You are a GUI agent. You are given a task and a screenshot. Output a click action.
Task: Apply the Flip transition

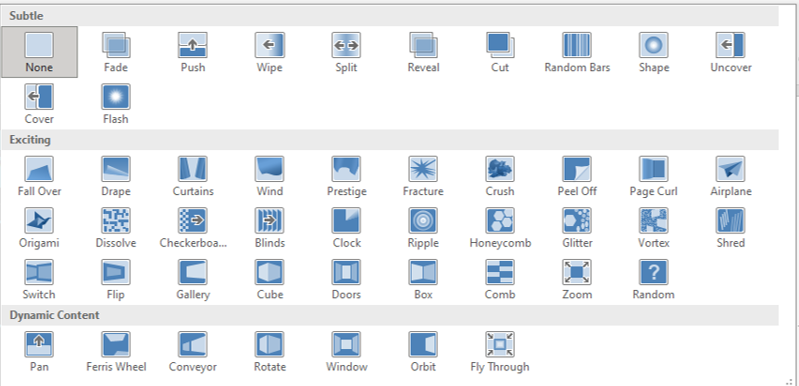[116, 279]
